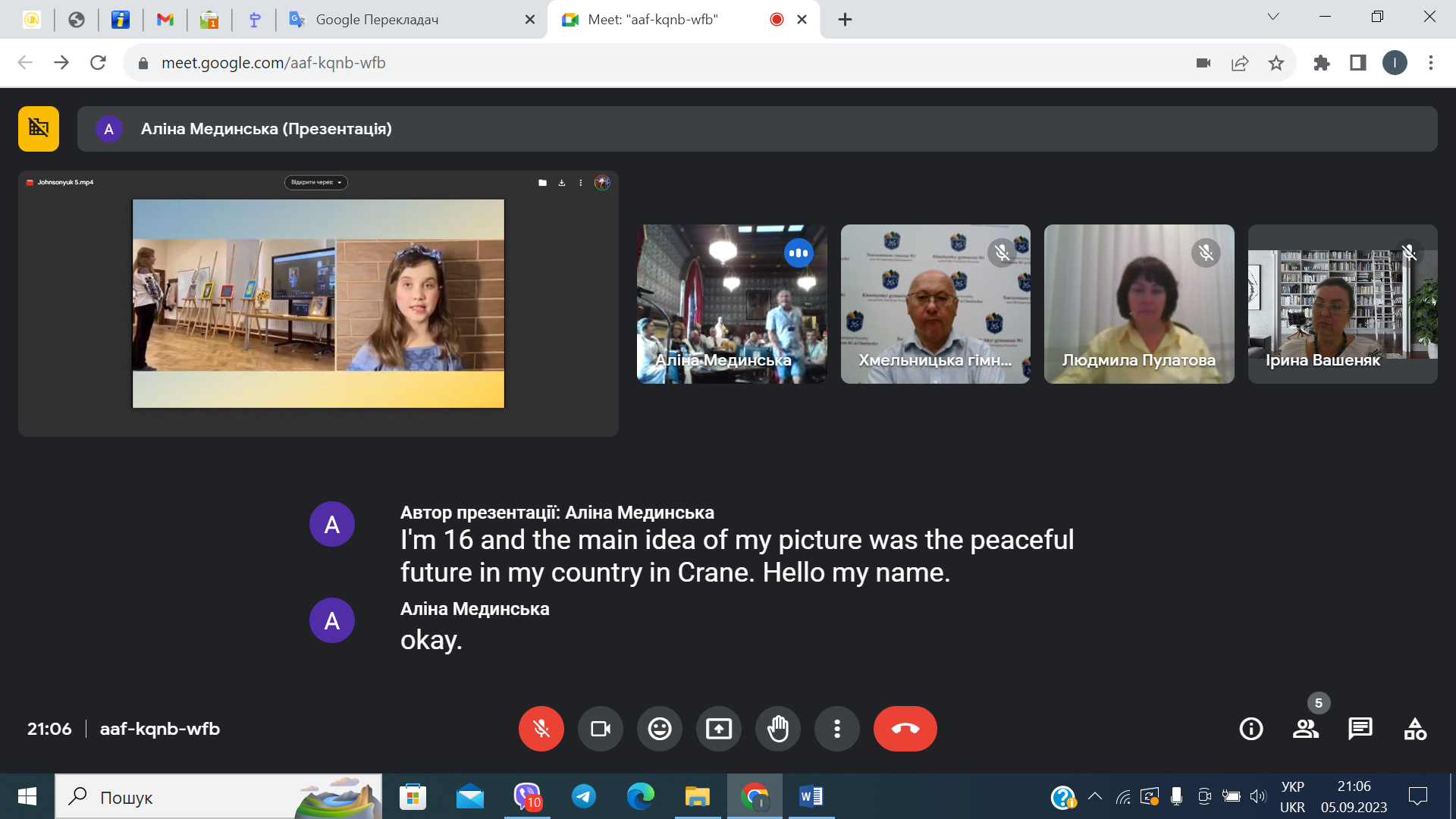Open the Activities shapes icon

[x=1414, y=729]
